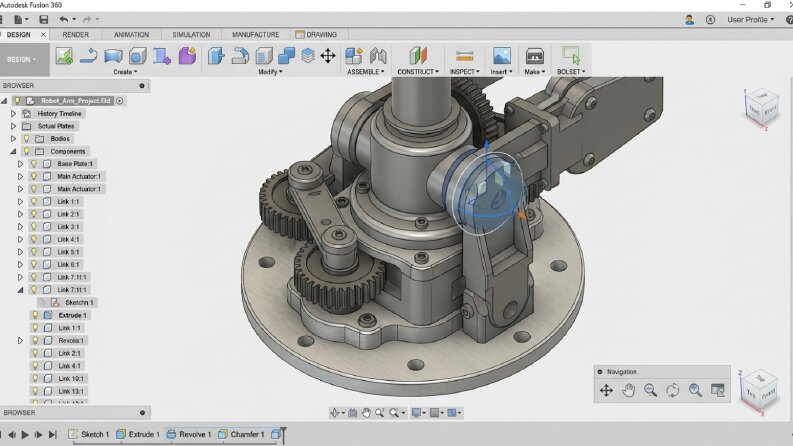This screenshot has height=446, width=793.
Task: Click the Insert image icon
Action: coord(501,56)
